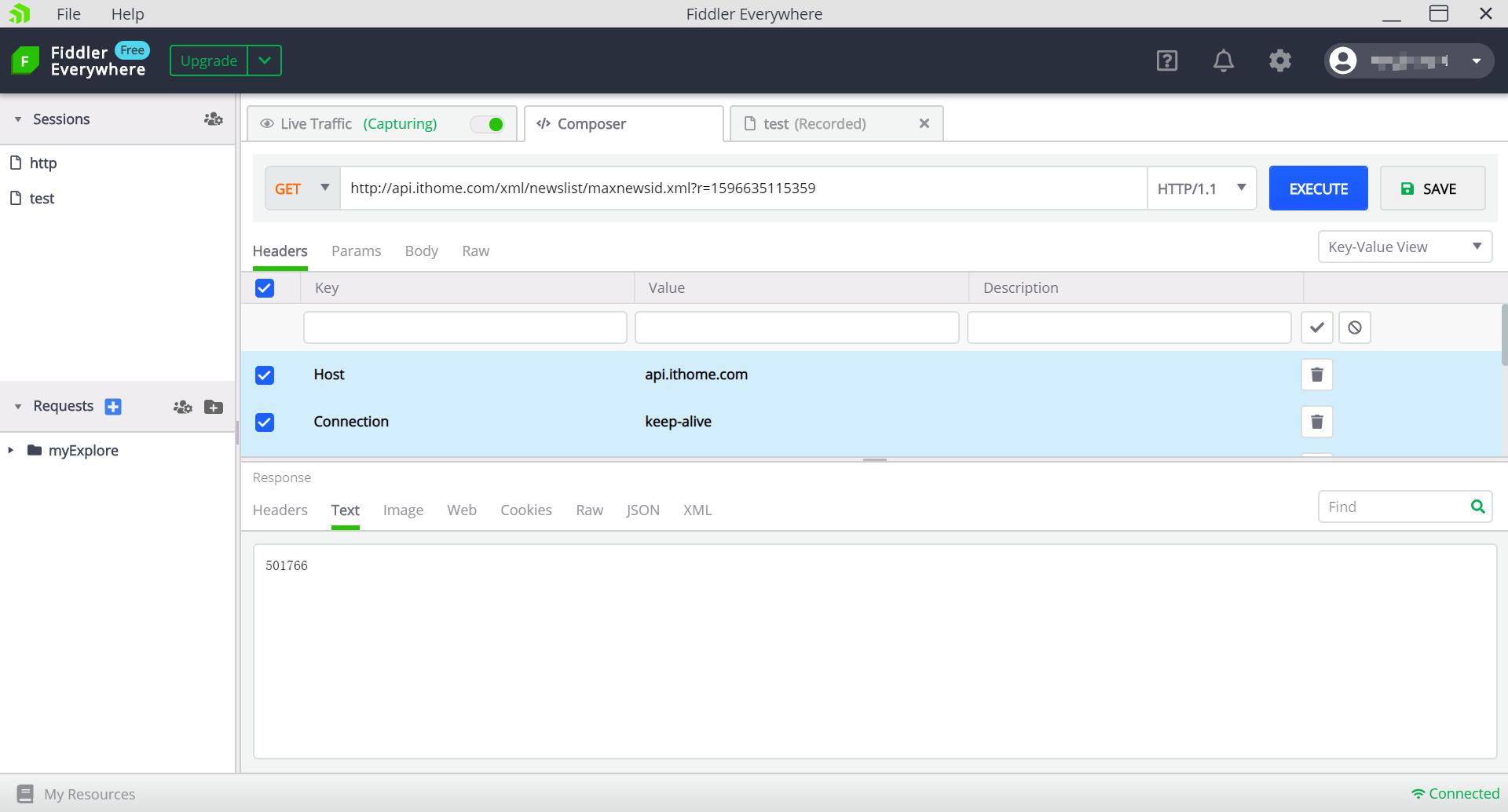Open the JSON response tab
Screen dimensions: 1508x812
642,510
